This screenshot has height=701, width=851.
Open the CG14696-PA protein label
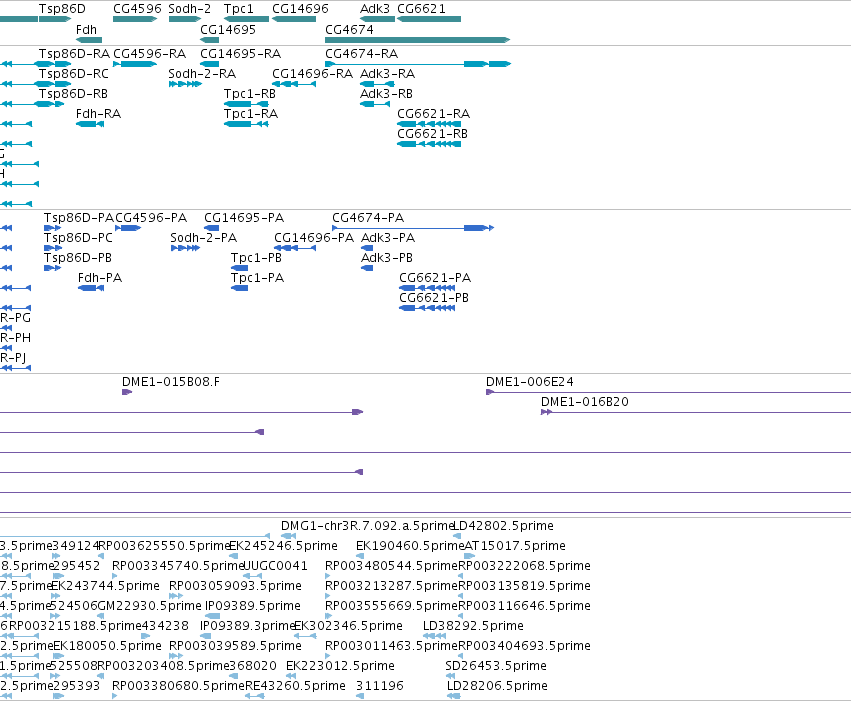click(x=314, y=238)
